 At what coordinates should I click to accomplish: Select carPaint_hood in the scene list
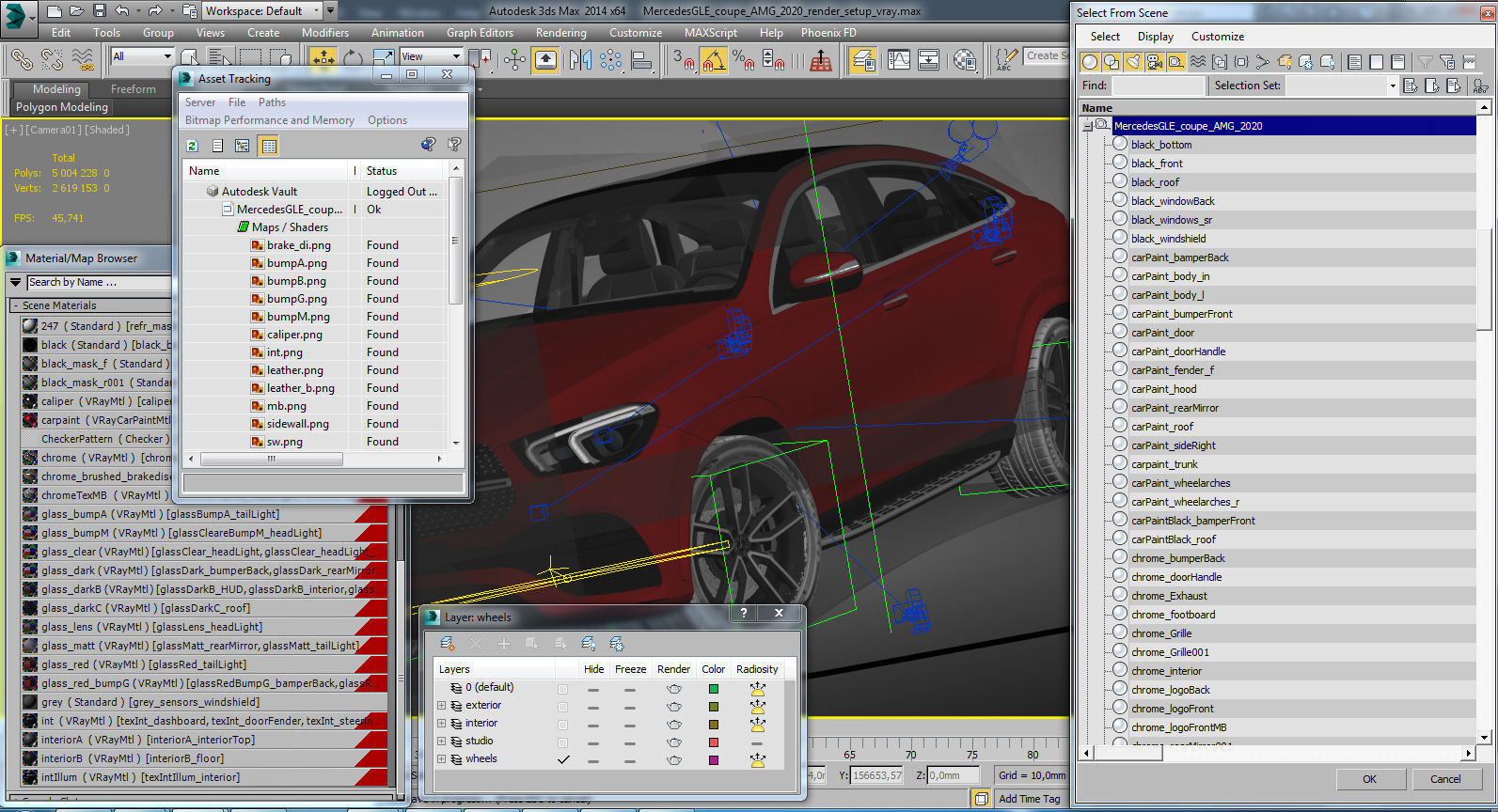click(x=1163, y=389)
